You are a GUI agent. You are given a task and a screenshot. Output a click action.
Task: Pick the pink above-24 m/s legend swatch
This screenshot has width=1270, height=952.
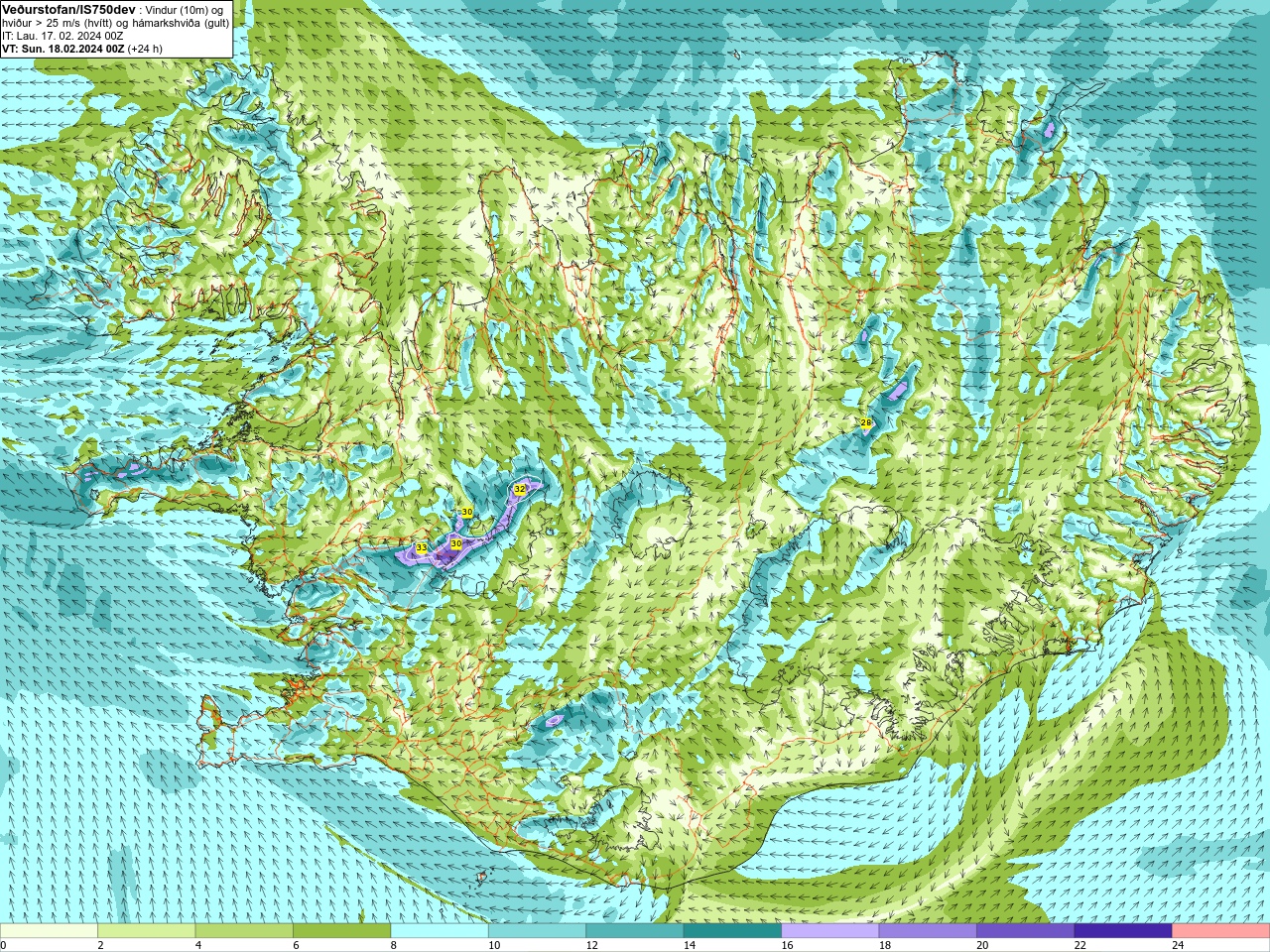(1220, 931)
